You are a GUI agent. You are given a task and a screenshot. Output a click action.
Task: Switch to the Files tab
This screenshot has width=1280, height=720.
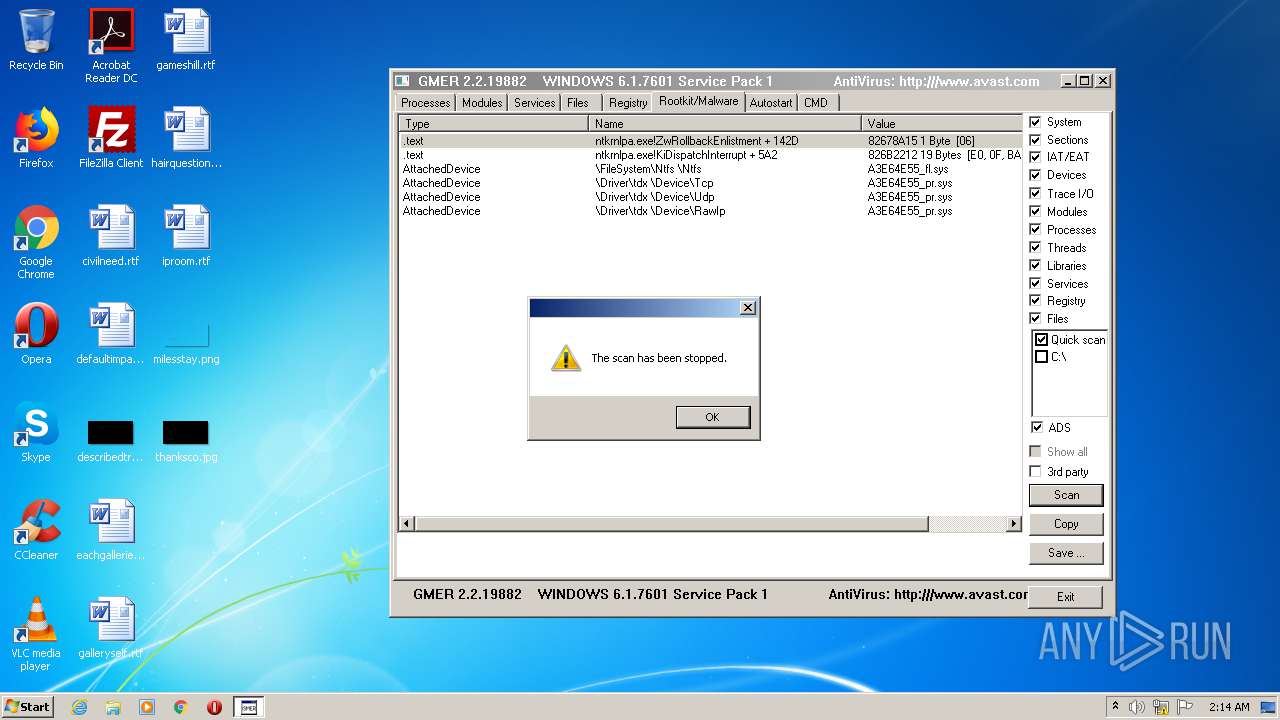[578, 103]
